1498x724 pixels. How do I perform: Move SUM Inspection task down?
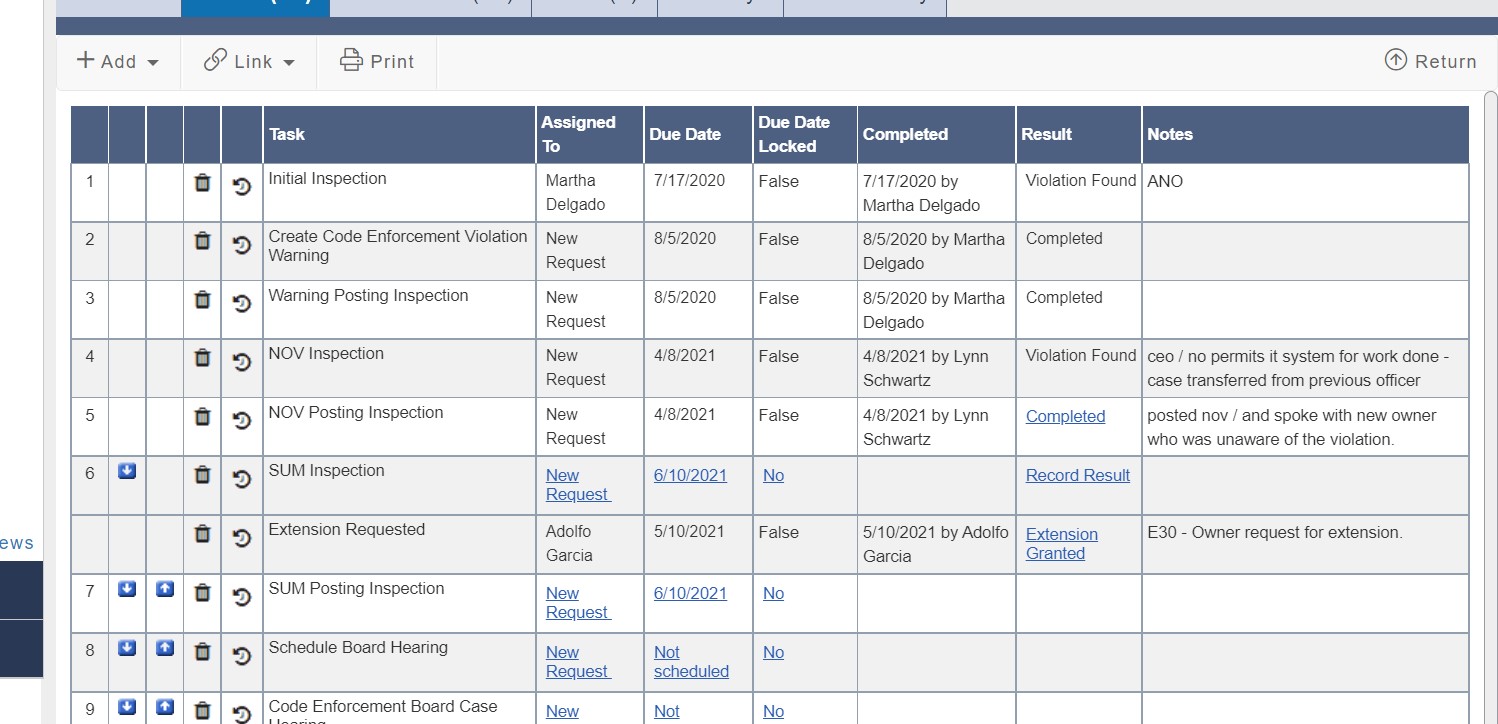click(x=127, y=472)
